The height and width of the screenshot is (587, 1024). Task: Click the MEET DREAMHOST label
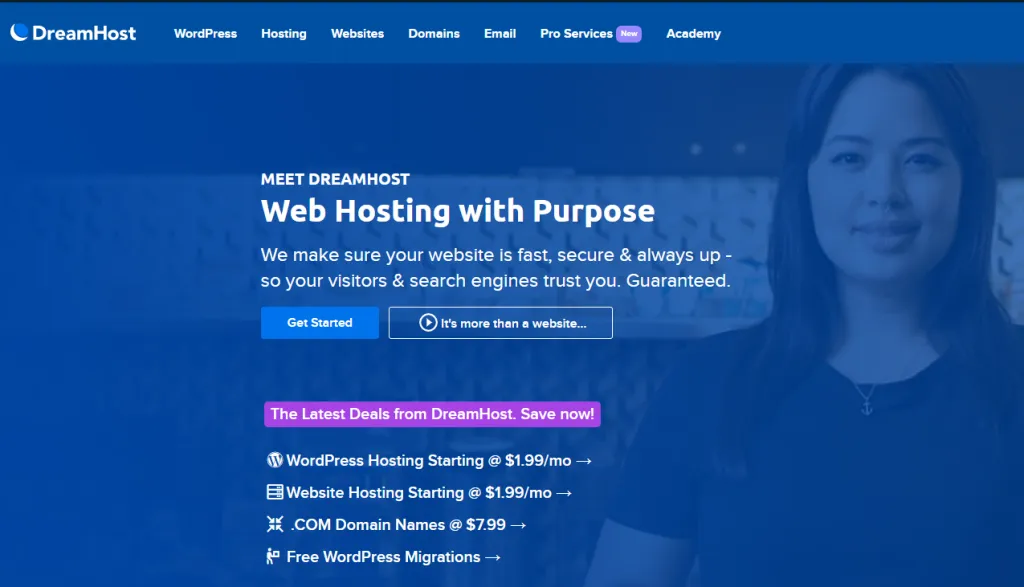[x=335, y=179]
